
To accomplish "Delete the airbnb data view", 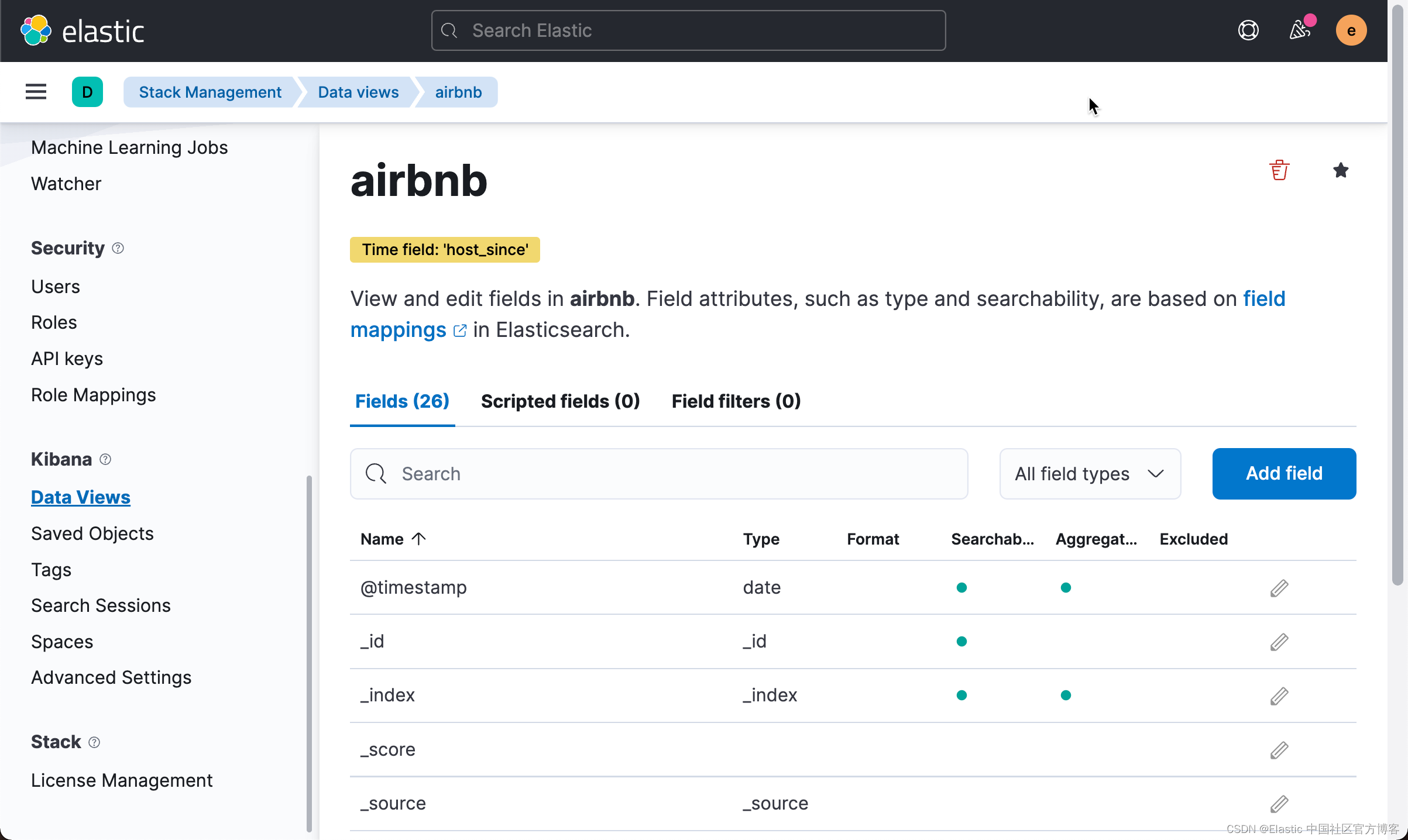I will 1279,170.
